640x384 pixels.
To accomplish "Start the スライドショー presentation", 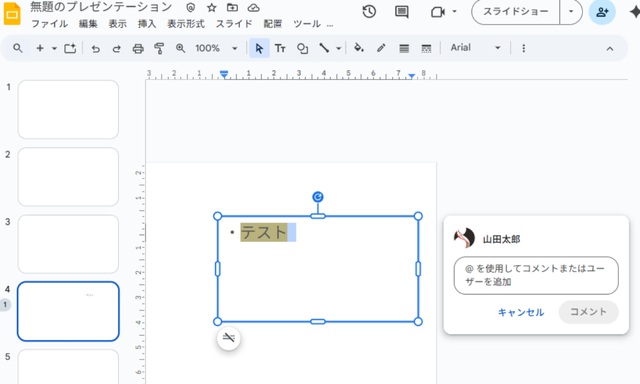I will click(516, 12).
